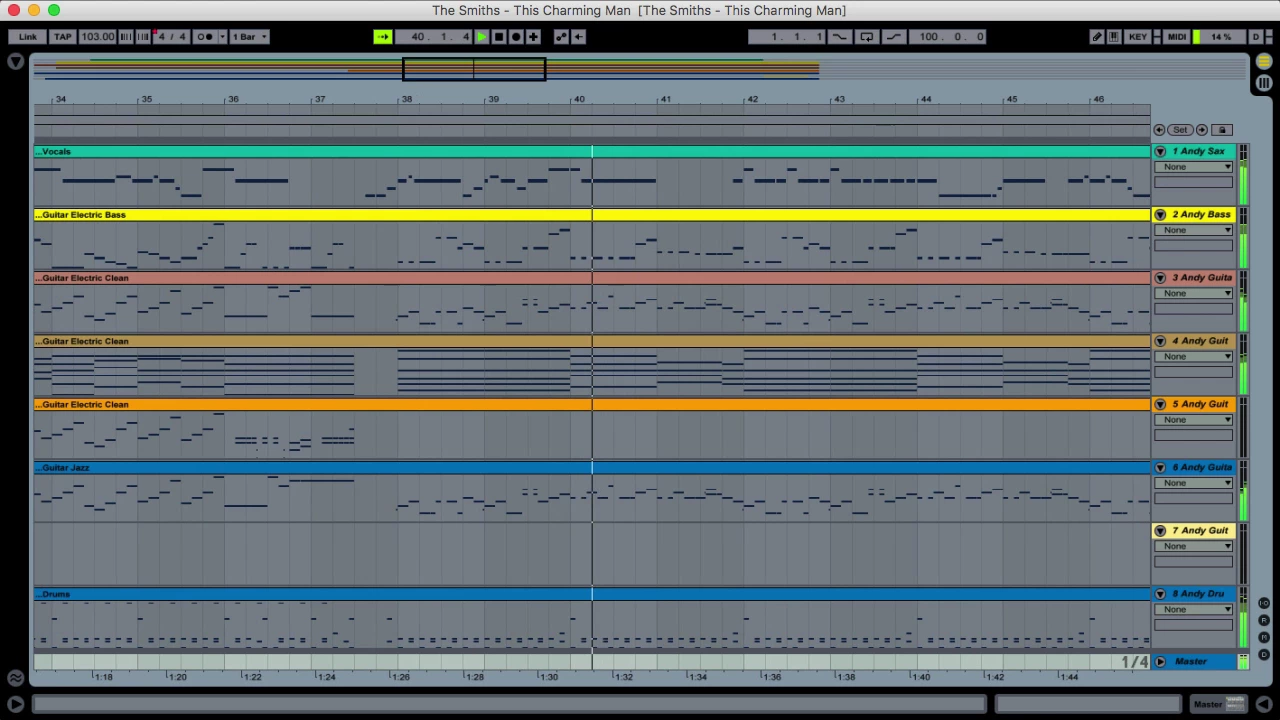This screenshot has width=1280, height=720.
Task: Toggle Punch-In switch
Action: tap(840, 37)
